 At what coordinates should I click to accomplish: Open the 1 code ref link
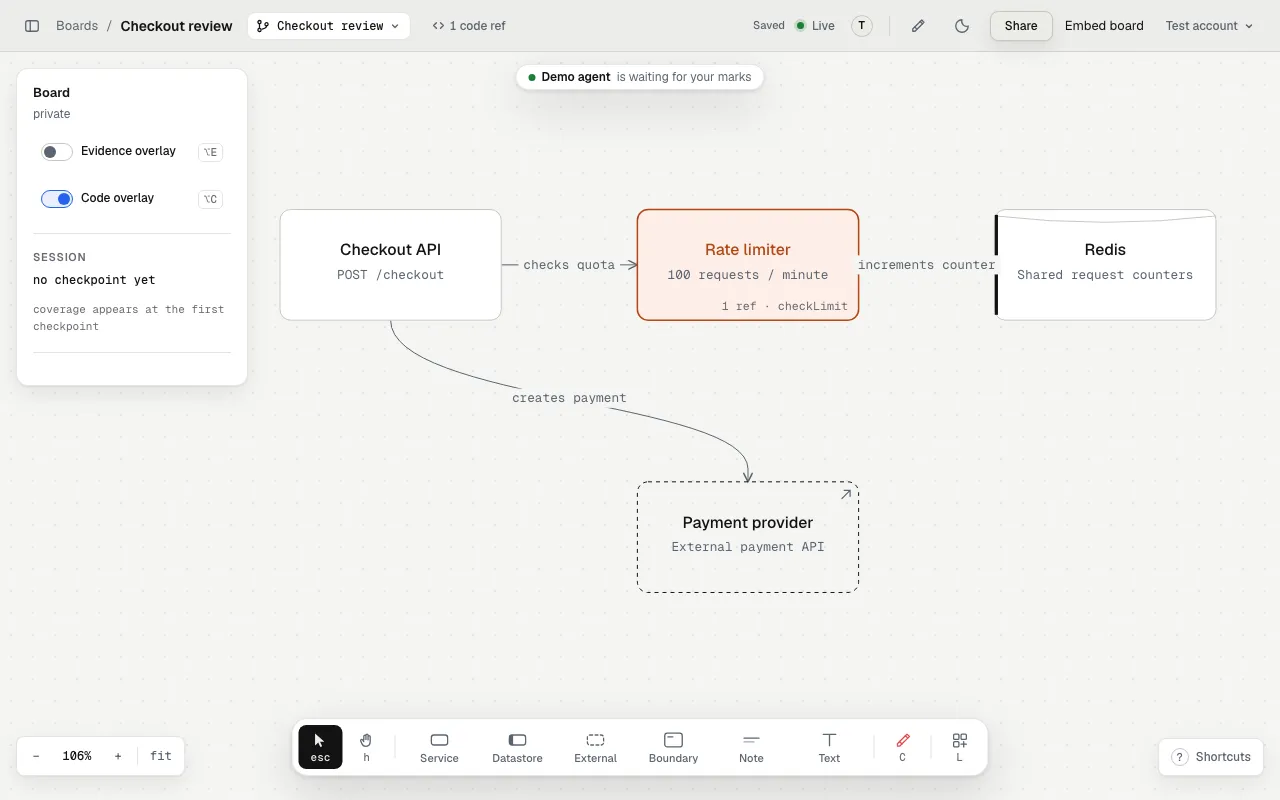pyautogui.click(x=469, y=26)
